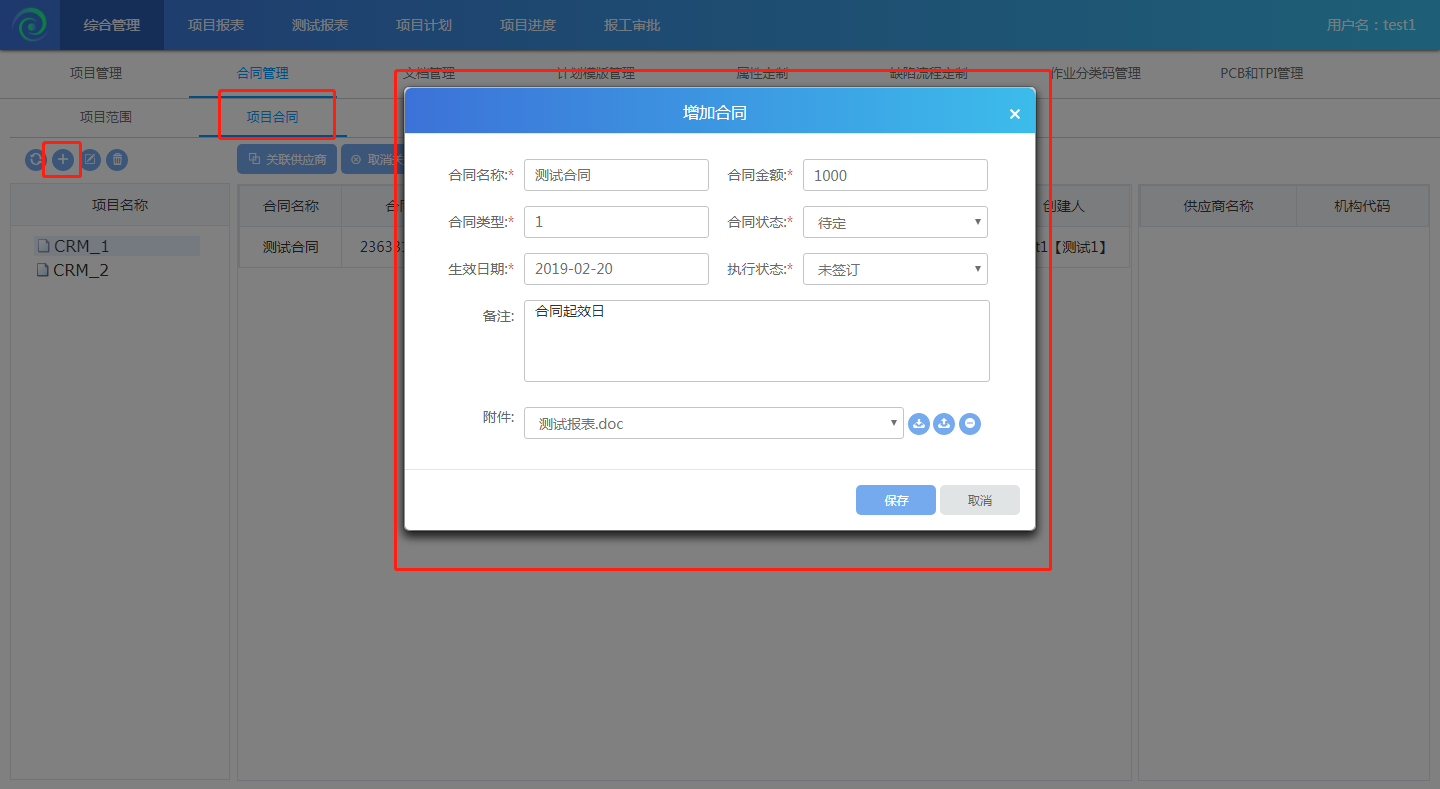The height and width of the screenshot is (789, 1440).
Task: Open the 合同状态 dropdown
Action: (x=895, y=222)
